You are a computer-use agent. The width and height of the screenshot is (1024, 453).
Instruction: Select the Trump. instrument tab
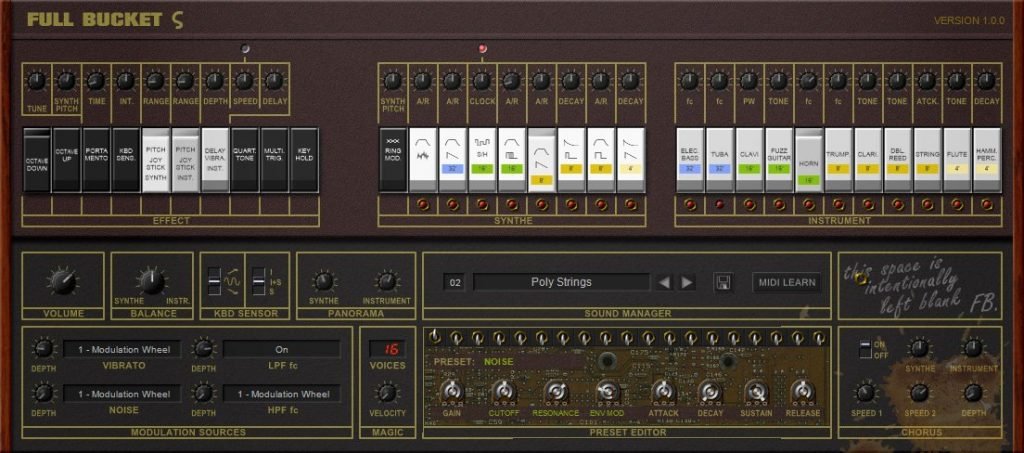[839, 159]
